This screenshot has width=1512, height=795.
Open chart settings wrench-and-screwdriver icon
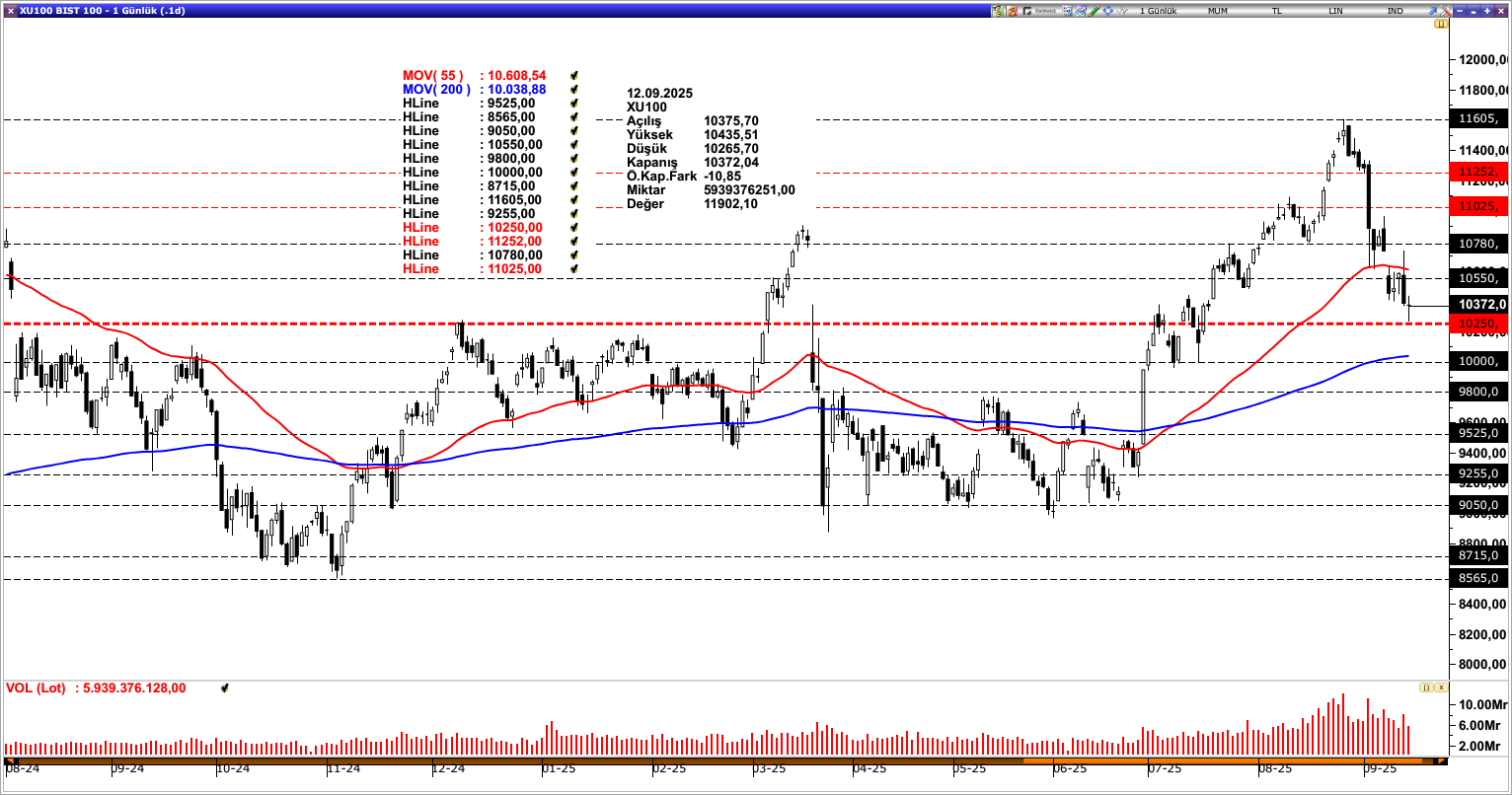click(x=1445, y=11)
